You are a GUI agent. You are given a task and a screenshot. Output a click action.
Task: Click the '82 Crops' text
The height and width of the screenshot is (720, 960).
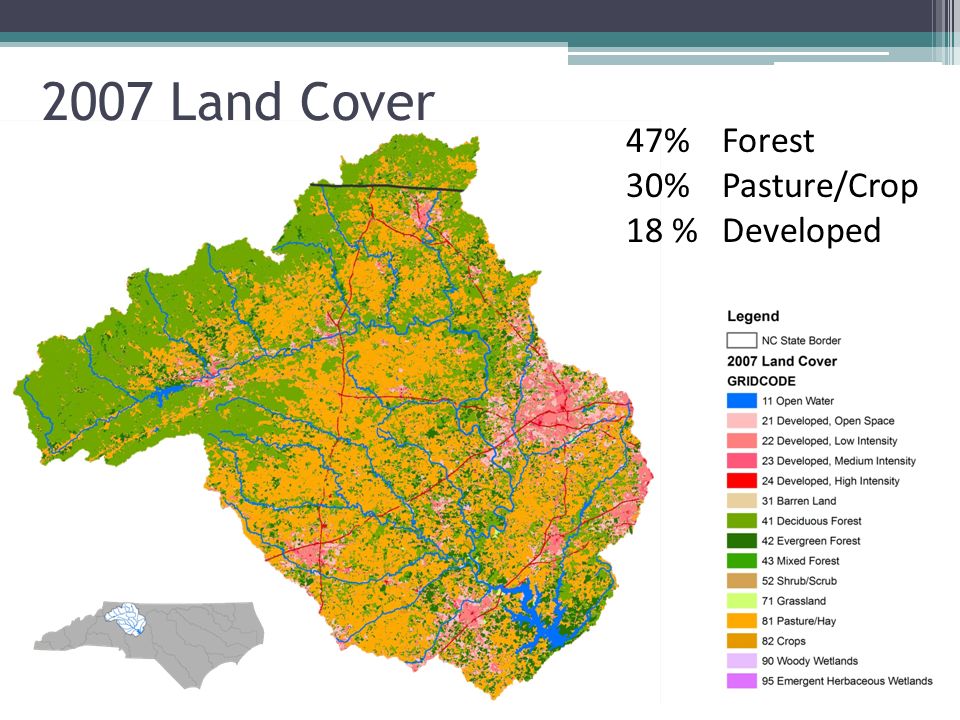784,642
